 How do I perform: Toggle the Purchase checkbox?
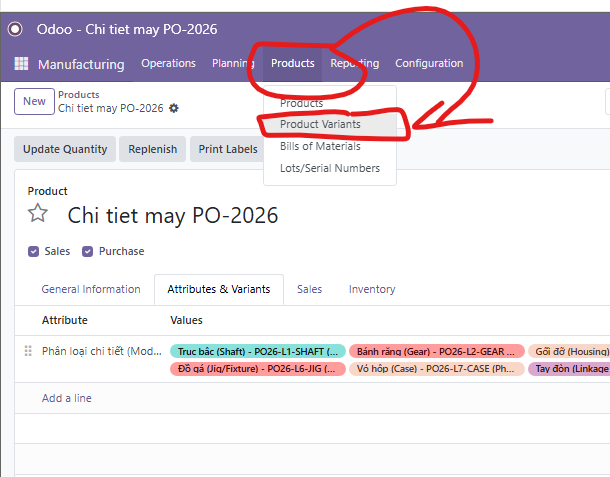[88, 251]
